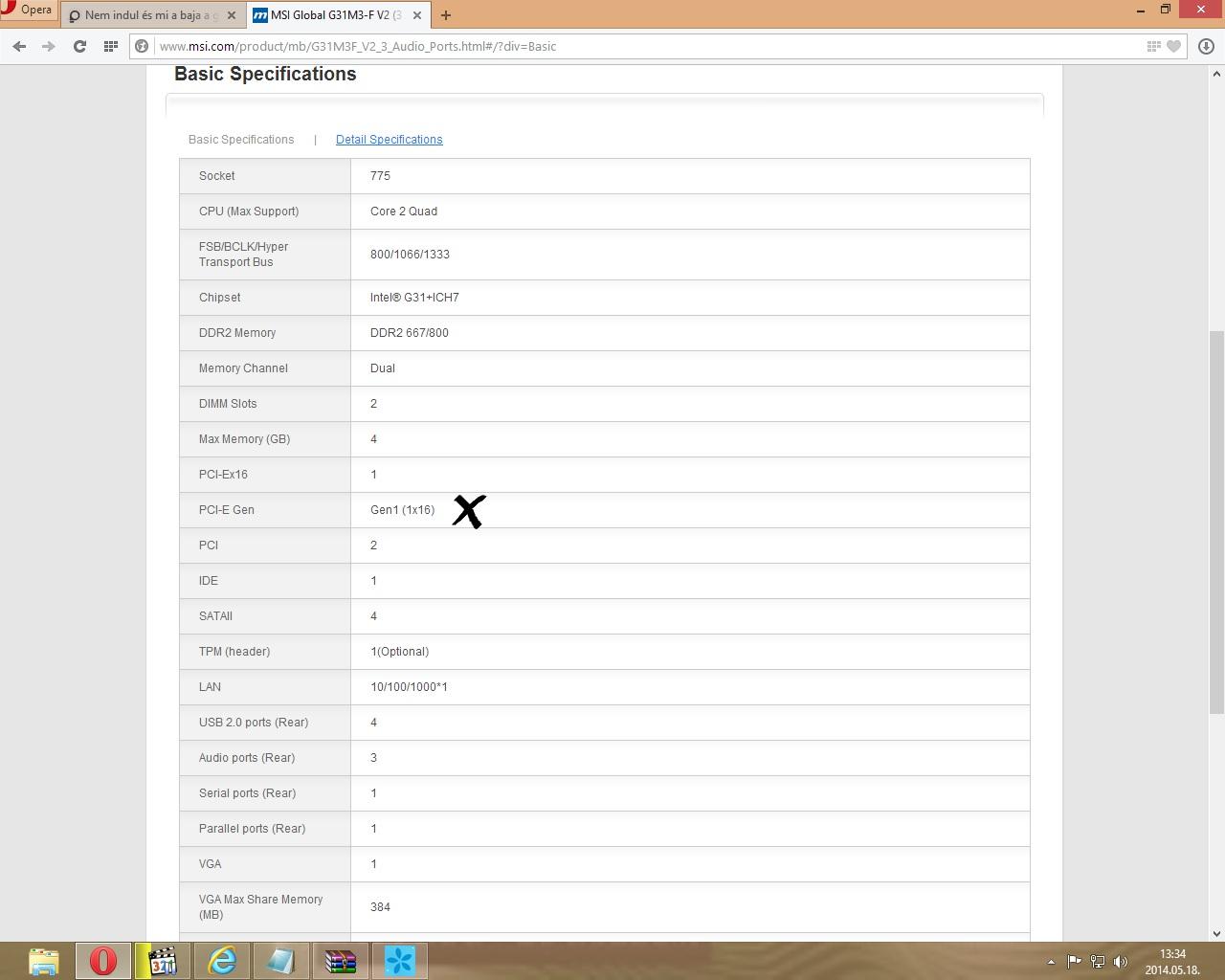Click the 'Socket' row label

coord(217,176)
